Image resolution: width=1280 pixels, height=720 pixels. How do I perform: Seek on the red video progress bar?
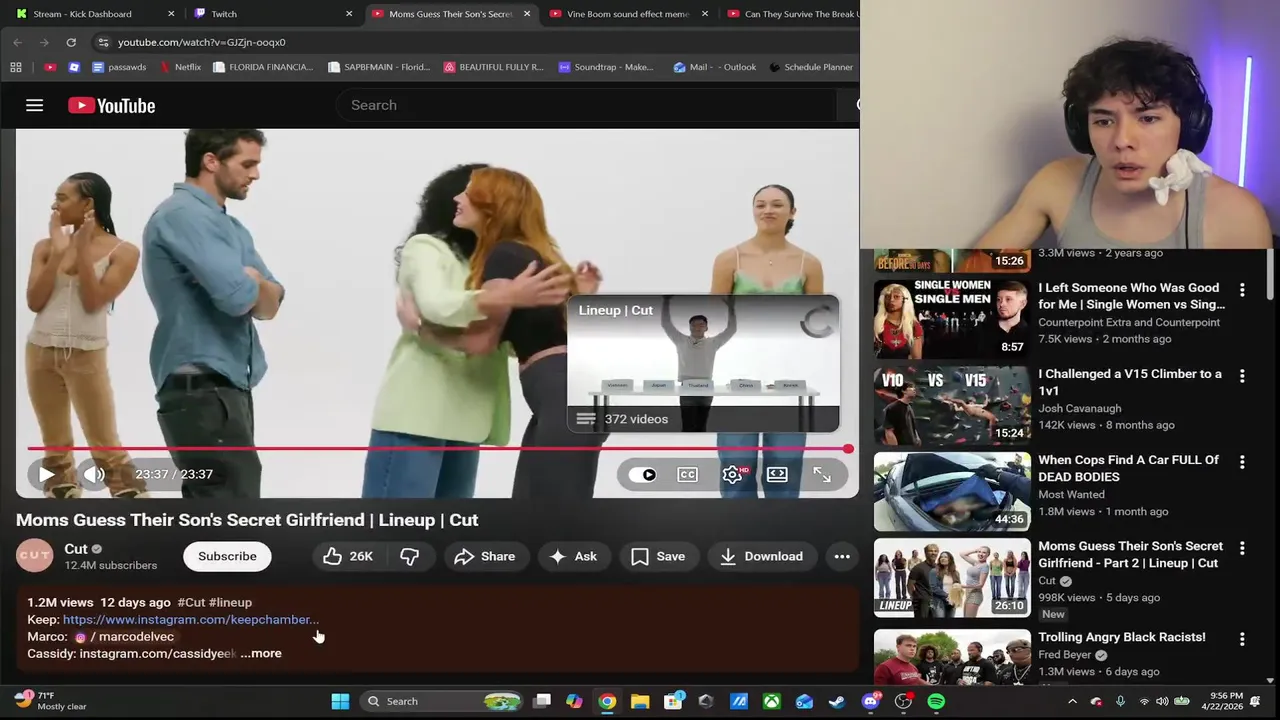438,449
